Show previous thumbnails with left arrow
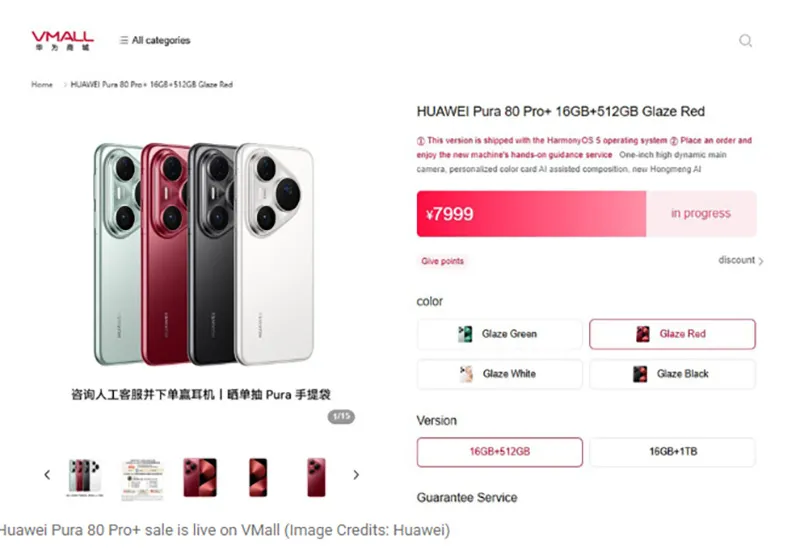The width and height of the screenshot is (800, 556). (47, 475)
